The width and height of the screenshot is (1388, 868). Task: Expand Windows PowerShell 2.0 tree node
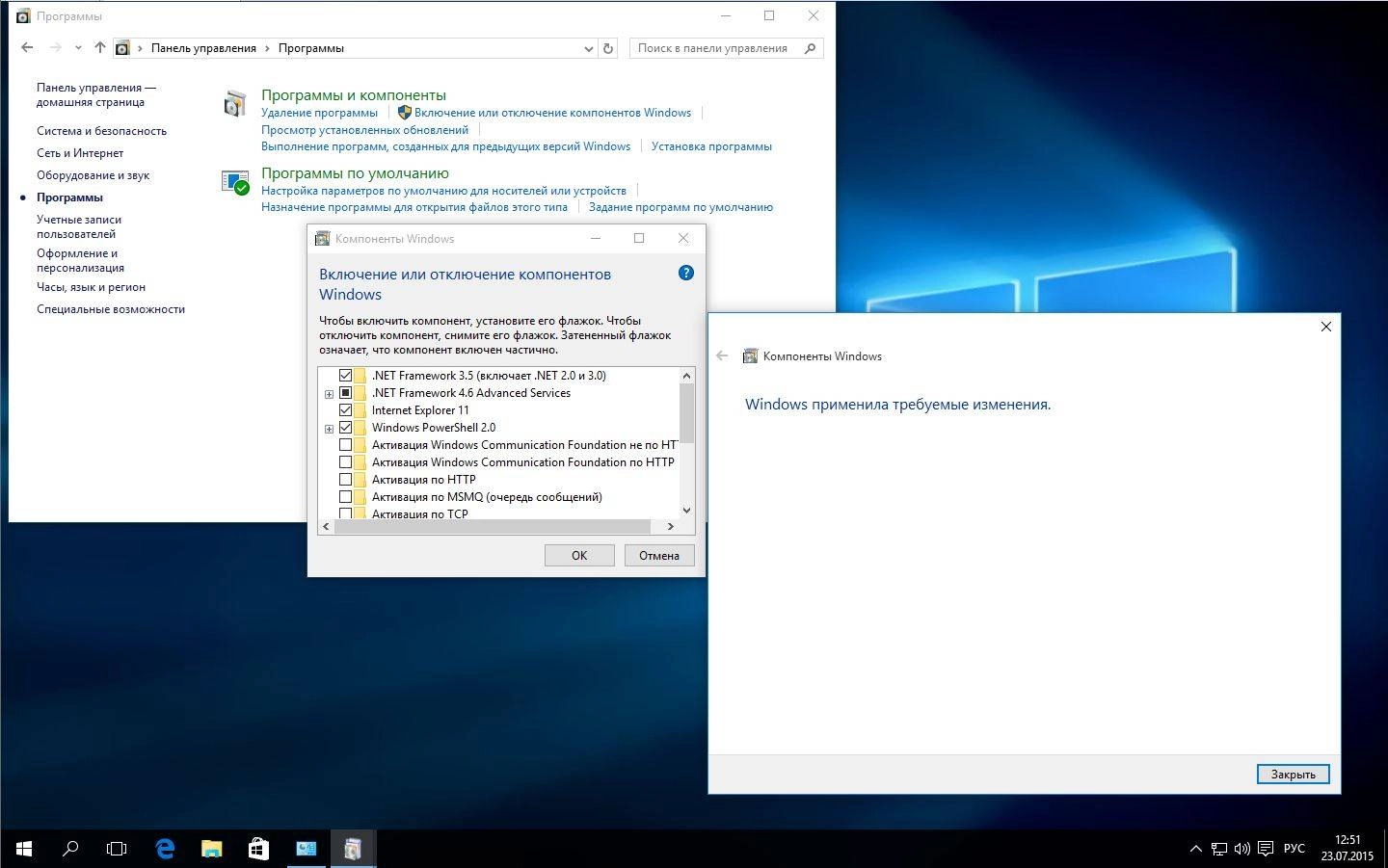pyautogui.click(x=329, y=429)
